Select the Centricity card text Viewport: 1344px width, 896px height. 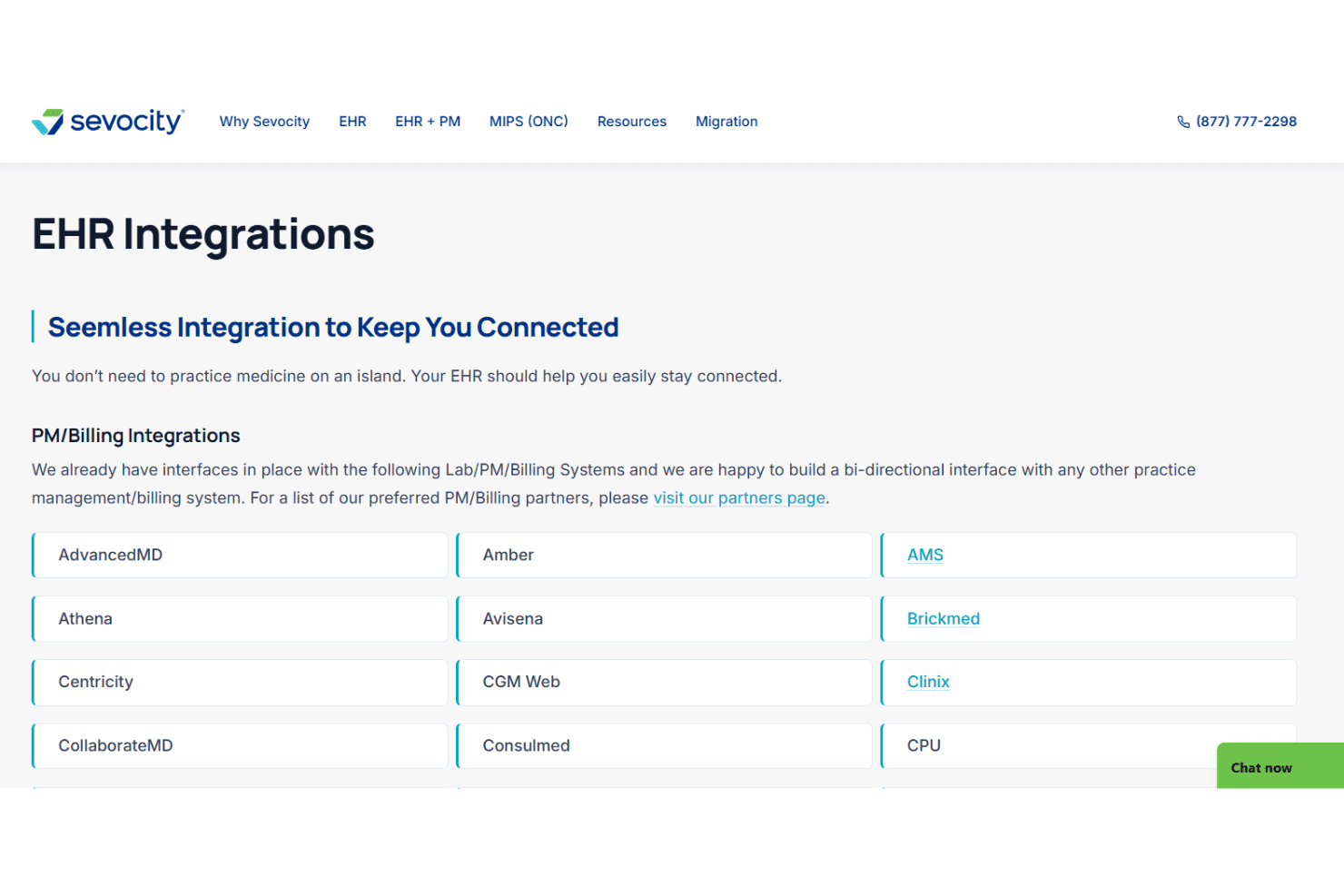click(95, 682)
